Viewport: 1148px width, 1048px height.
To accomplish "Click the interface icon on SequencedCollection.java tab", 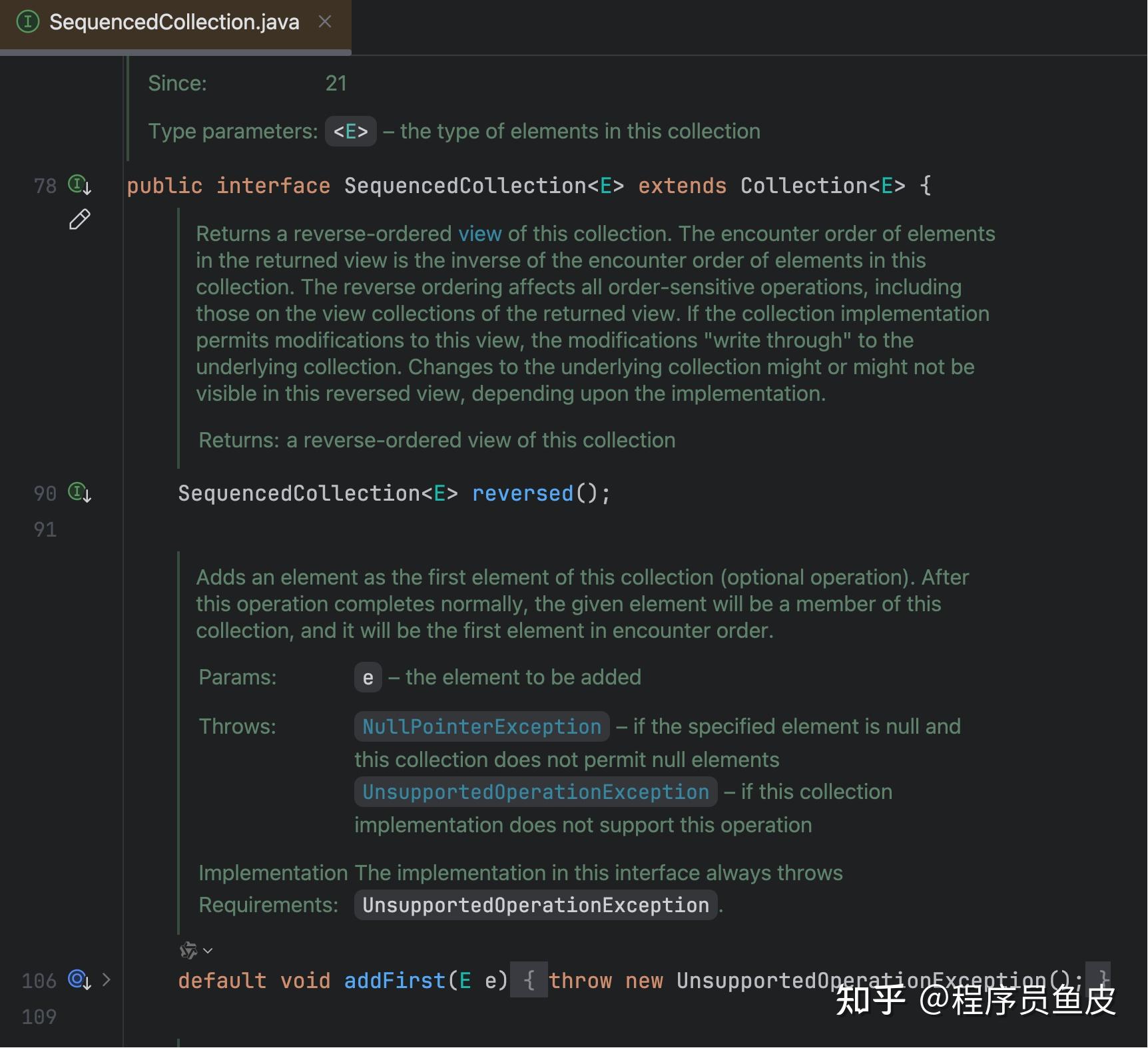I will 27,22.
